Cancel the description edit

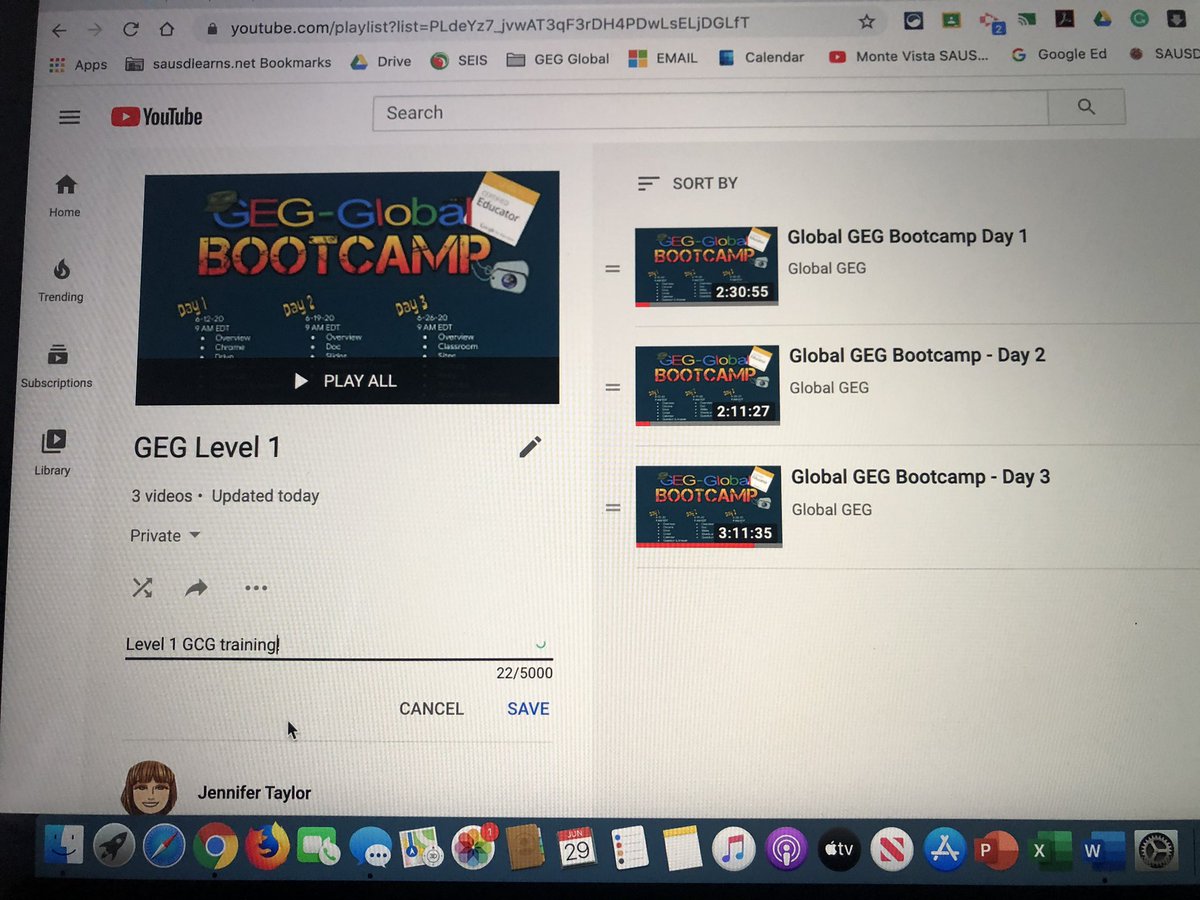[x=431, y=709]
